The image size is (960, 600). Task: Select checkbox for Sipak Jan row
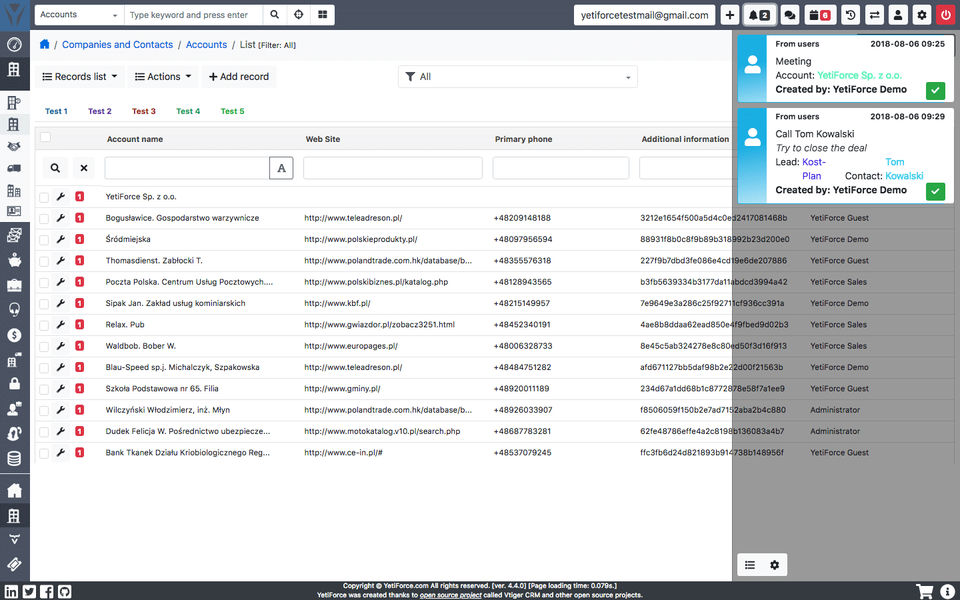tap(44, 304)
